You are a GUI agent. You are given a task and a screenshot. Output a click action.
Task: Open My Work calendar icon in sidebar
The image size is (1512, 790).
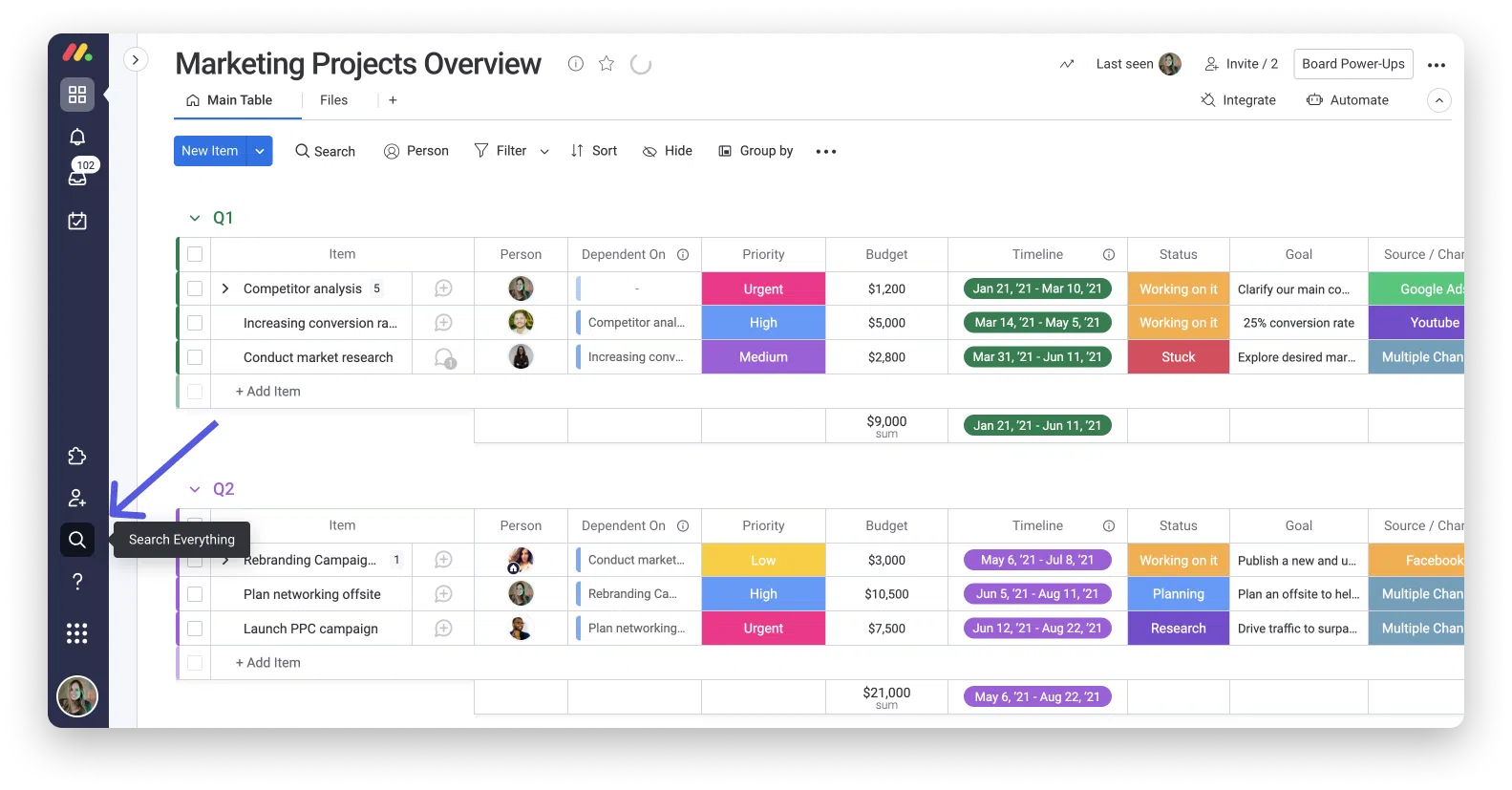[77, 221]
